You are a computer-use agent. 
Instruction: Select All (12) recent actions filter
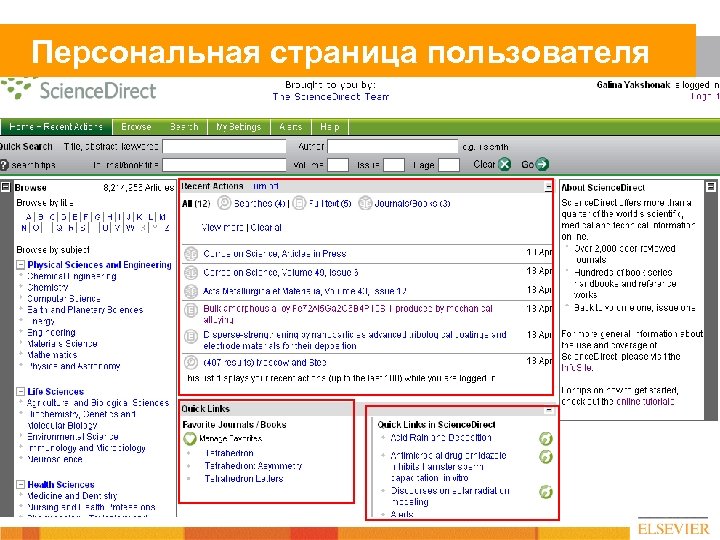coord(196,203)
